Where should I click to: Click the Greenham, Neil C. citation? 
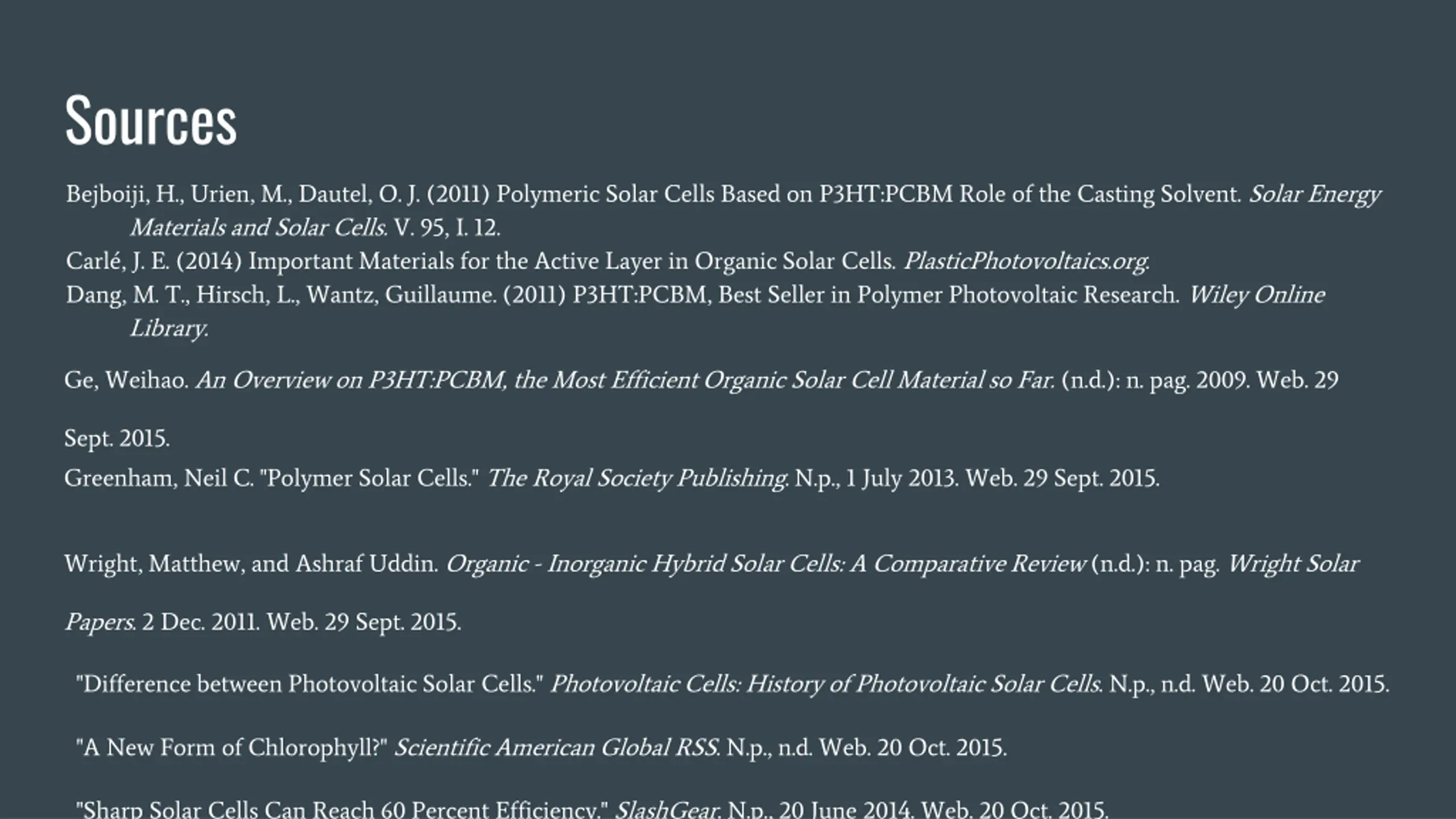[611, 478]
